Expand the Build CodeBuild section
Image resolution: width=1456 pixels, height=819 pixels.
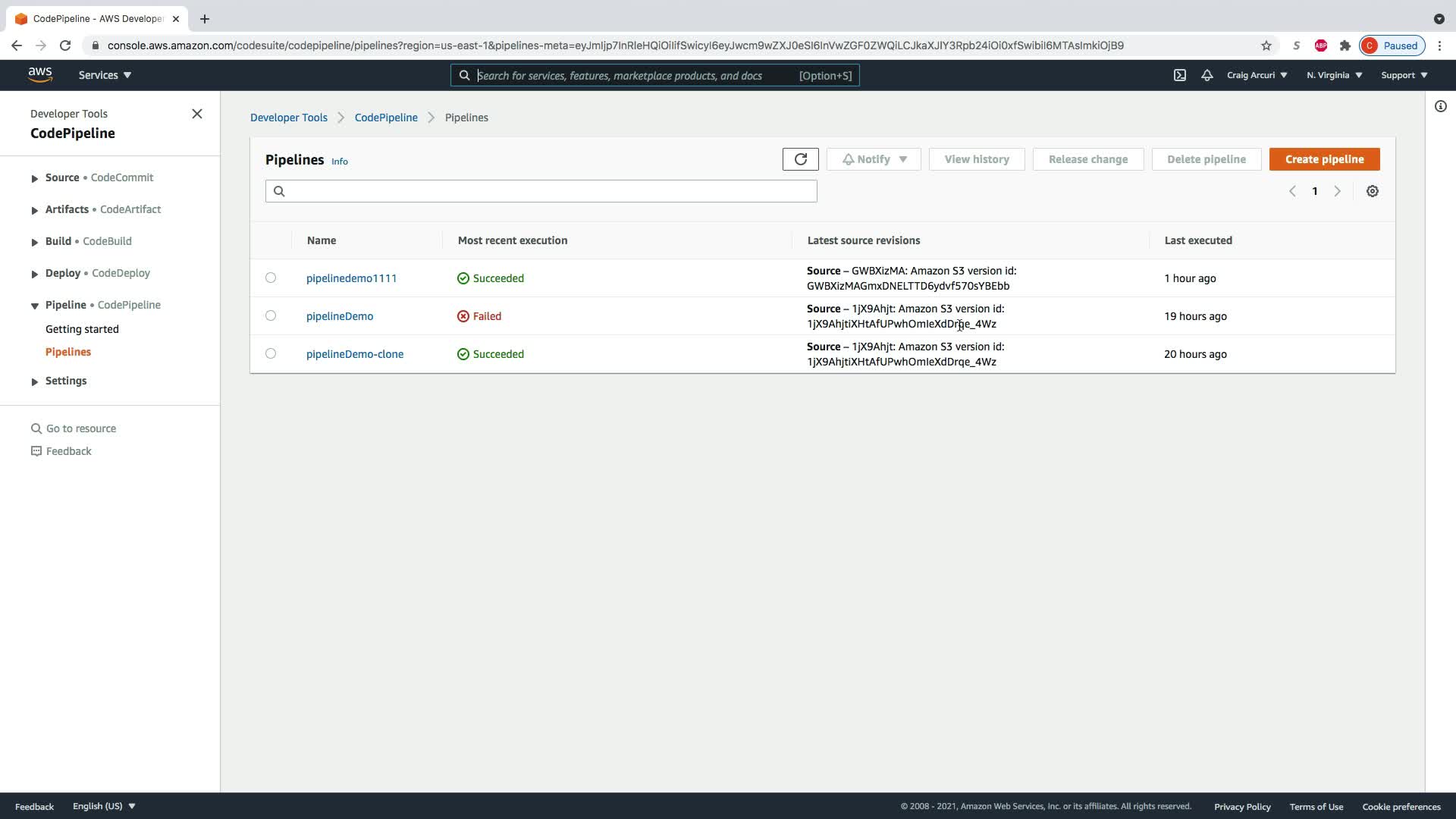pos(35,242)
